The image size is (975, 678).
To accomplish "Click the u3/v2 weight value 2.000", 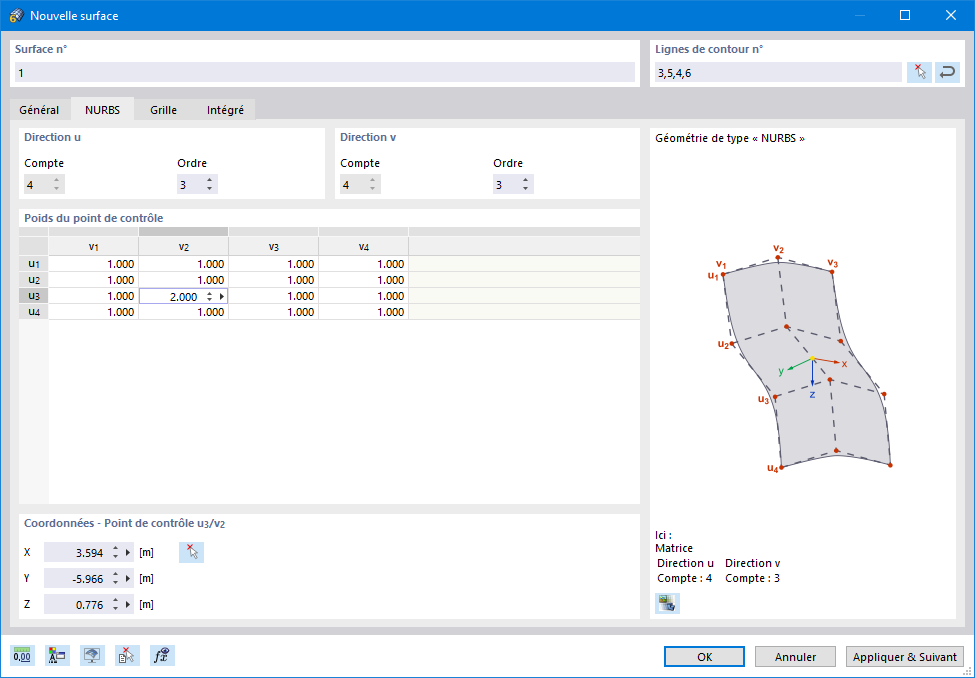I will [183, 297].
